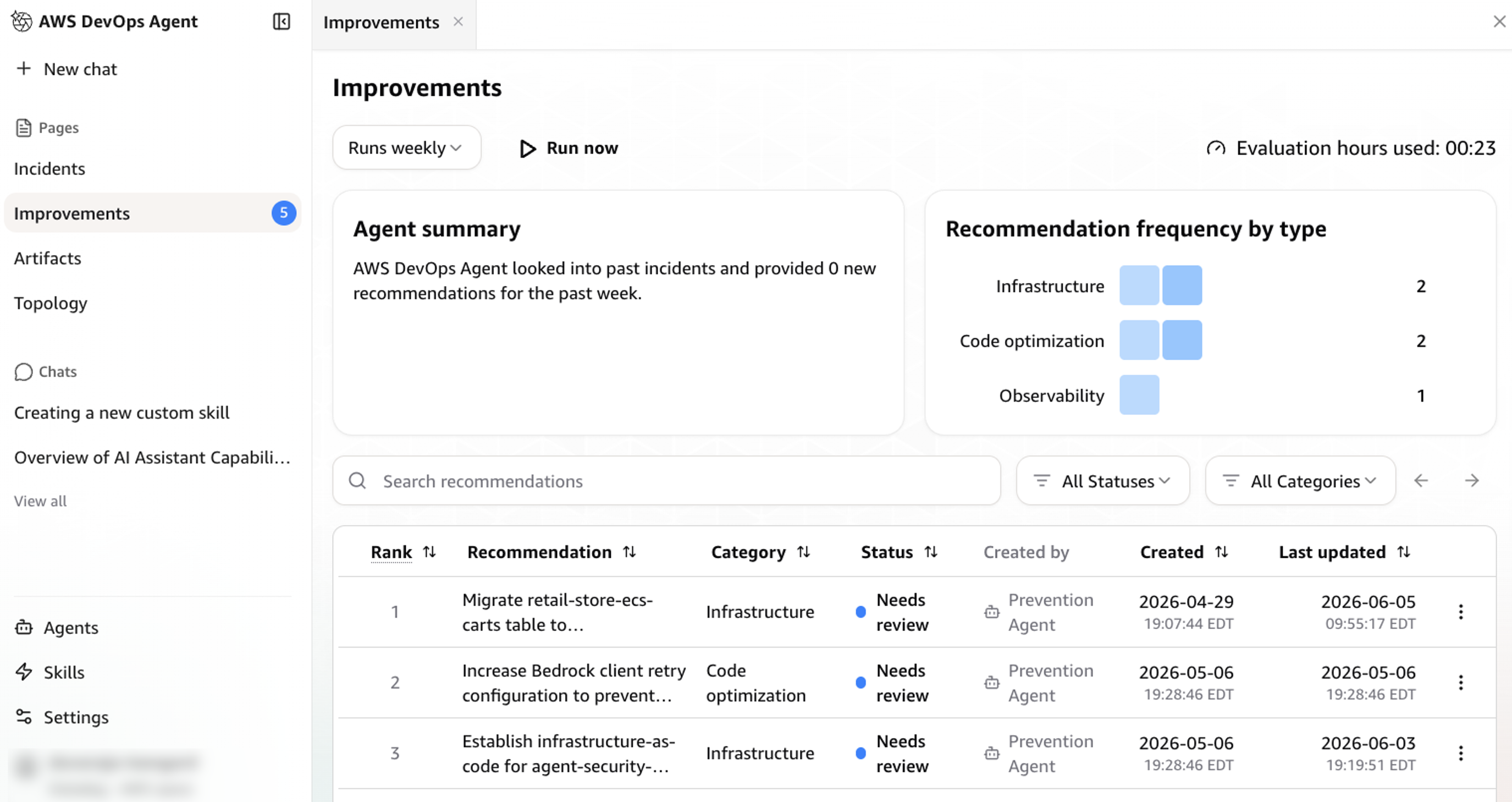Screen dimensions: 1512x802
Task: Go to previous page arrow
Action: [1421, 481]
